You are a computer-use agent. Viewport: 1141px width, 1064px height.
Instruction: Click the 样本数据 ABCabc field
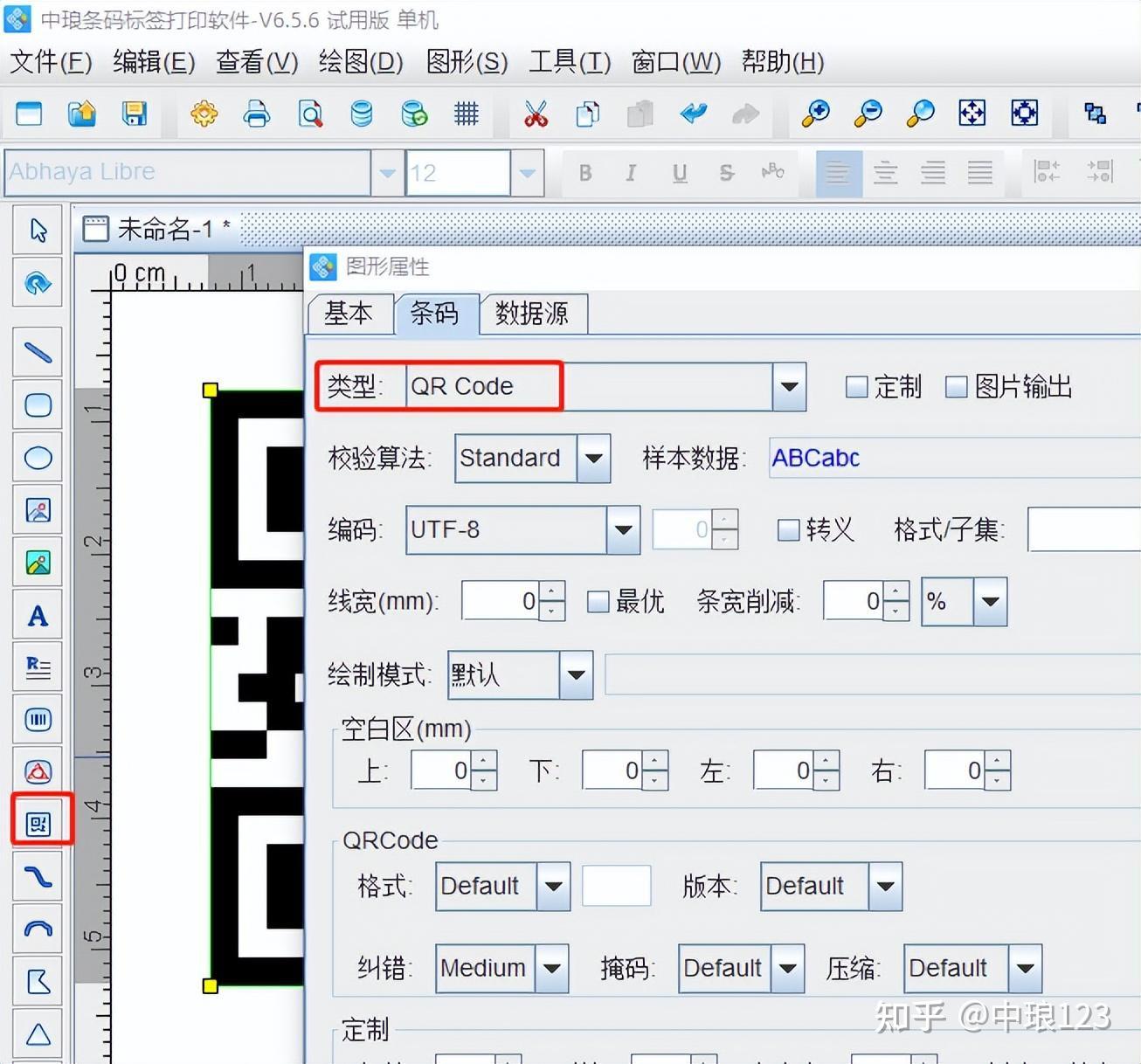(955, 458)
